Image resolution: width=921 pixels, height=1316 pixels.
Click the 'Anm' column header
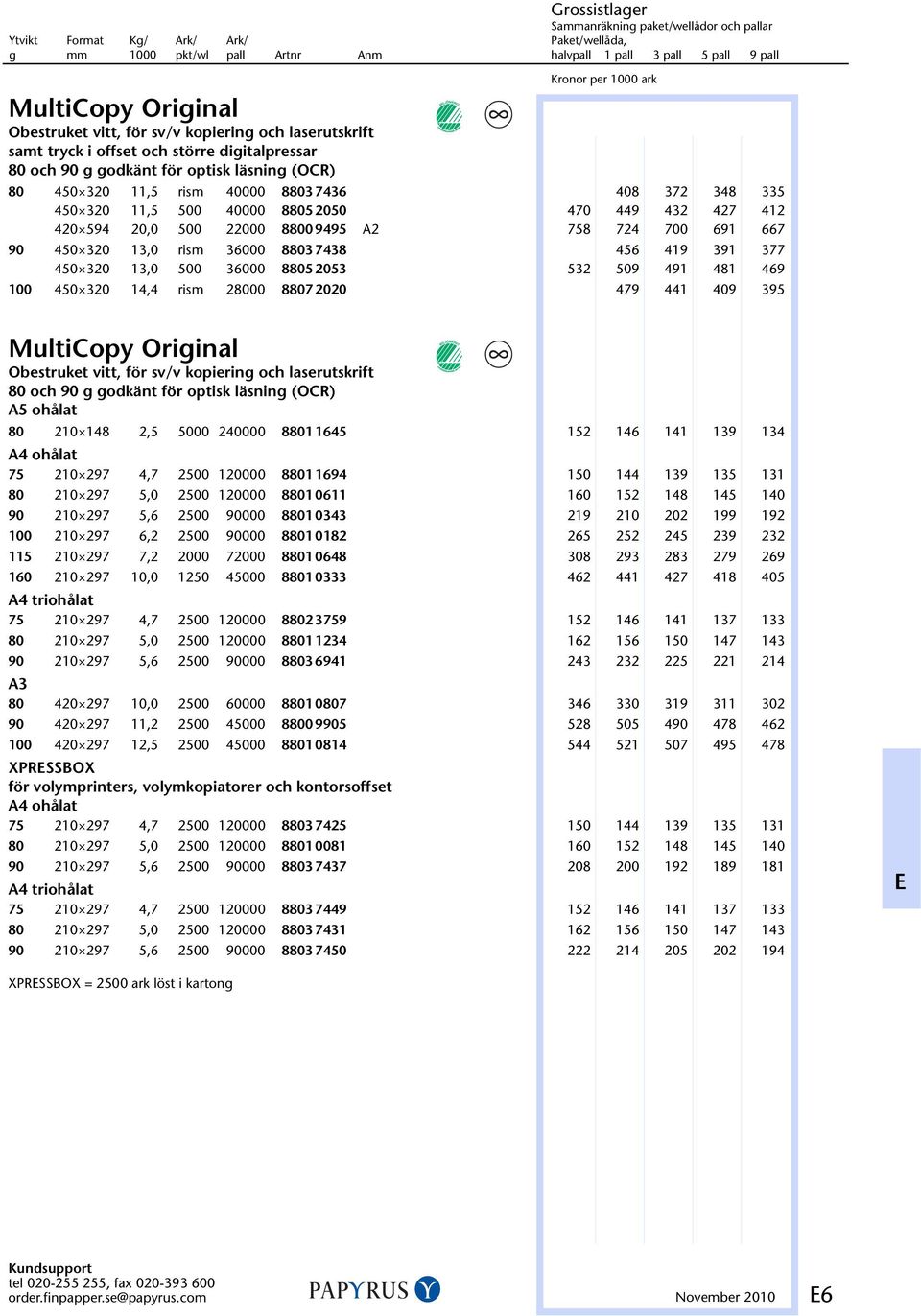click(369, 56)
